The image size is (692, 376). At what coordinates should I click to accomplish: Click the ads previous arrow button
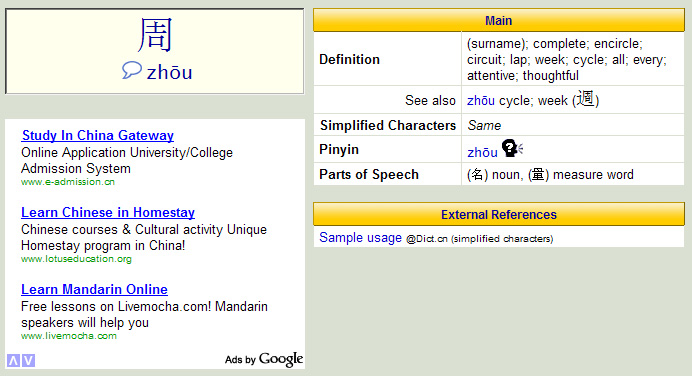pyautogui.click(x=13, y=361)
